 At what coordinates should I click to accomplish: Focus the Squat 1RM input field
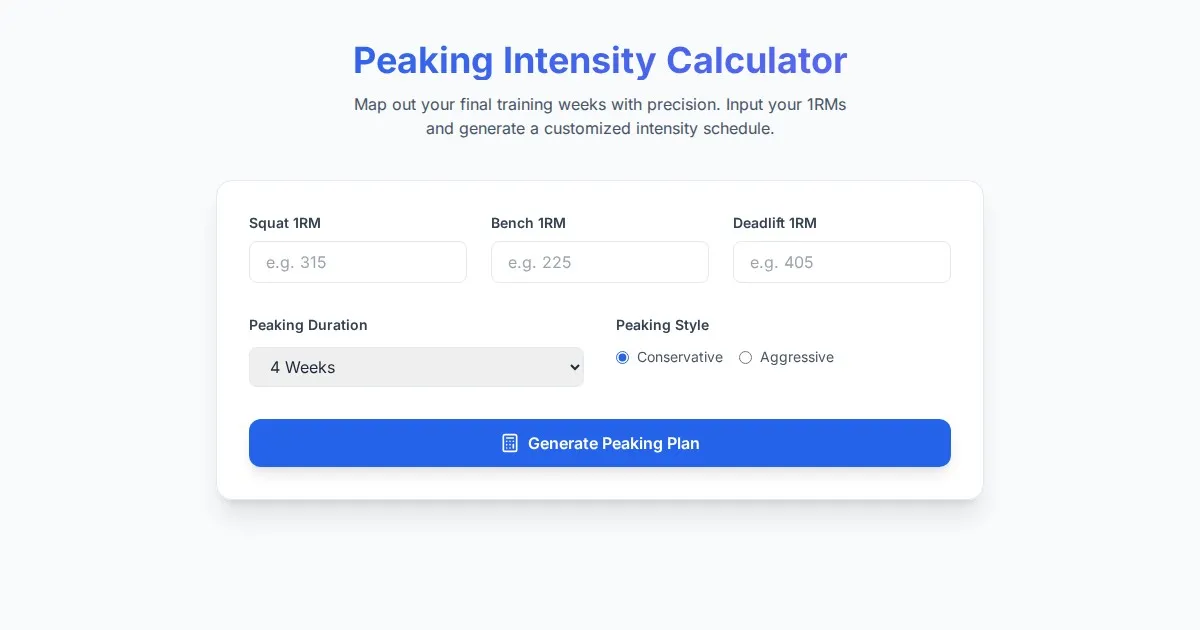(357, 262)
